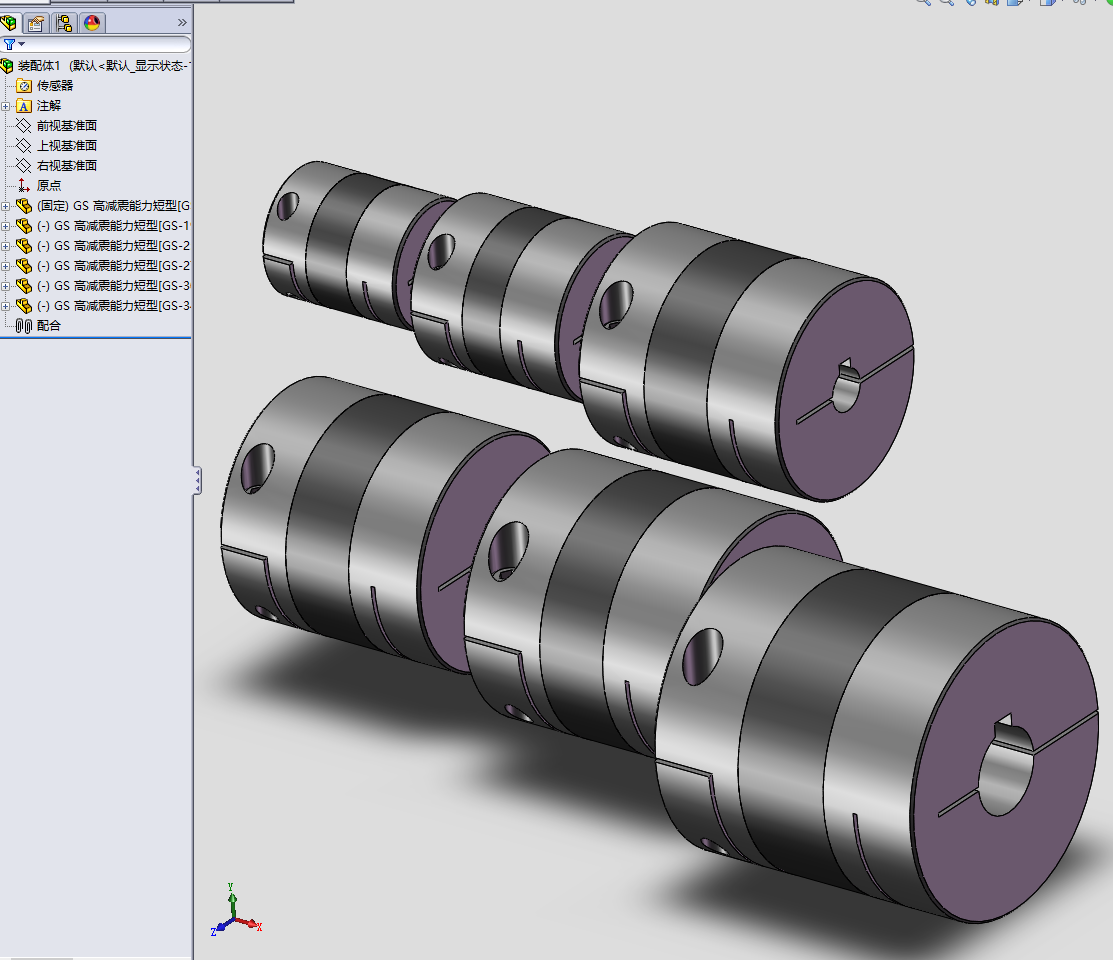Select the 注解 annotations folder icon
This screenshot has height=960, width=1113.
click(x=24, y=106)
